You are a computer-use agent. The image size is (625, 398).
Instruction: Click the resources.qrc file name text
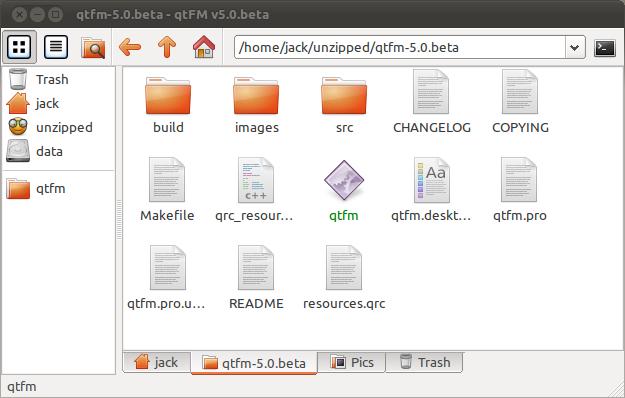point(344,304)
